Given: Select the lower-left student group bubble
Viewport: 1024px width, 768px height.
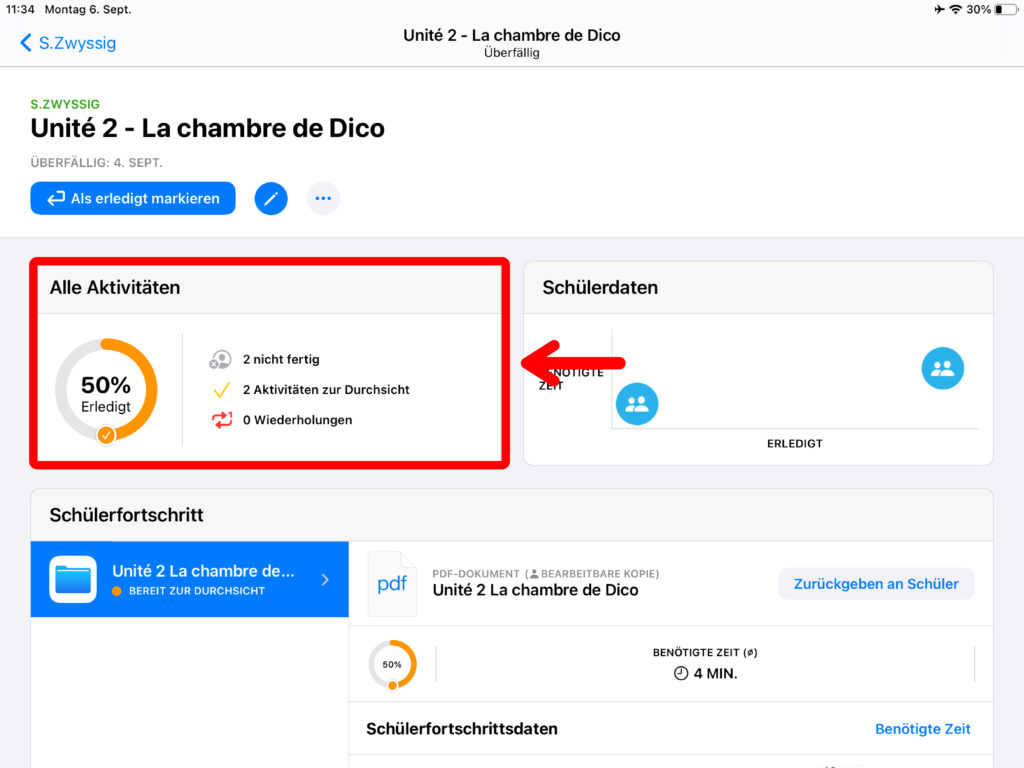Looking at the screenshot, I should 637,404.
